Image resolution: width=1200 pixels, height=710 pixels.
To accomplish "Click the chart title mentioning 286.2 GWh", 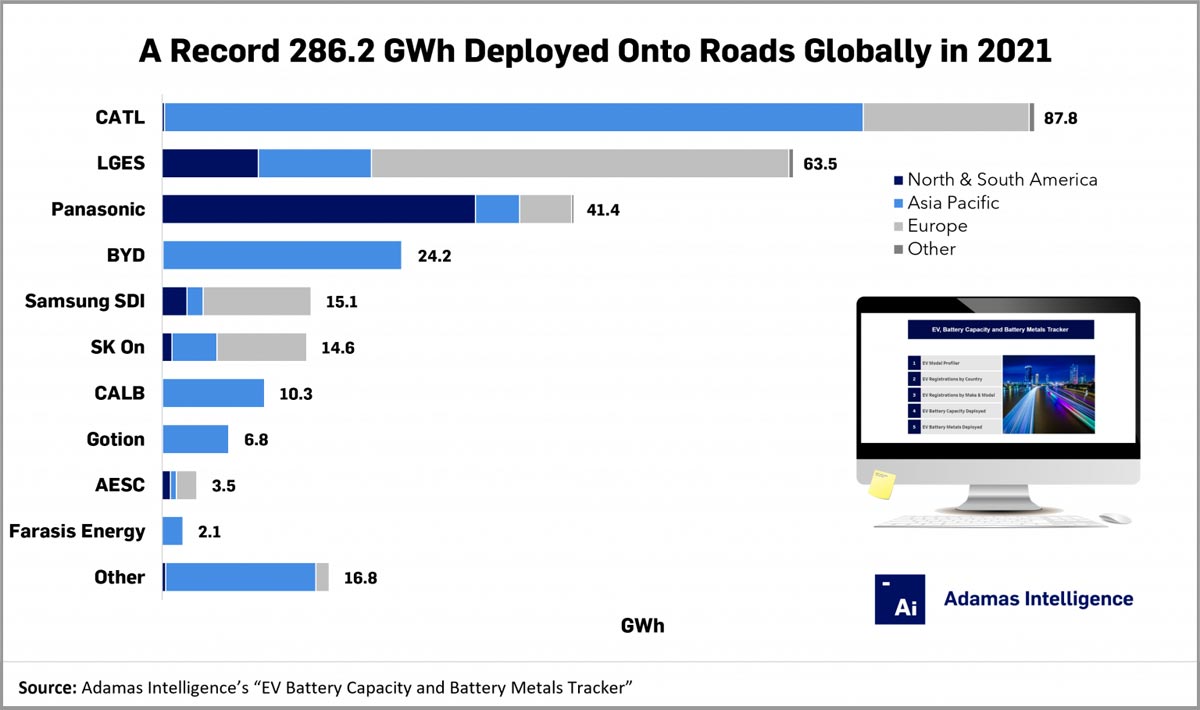I will 595,51.
